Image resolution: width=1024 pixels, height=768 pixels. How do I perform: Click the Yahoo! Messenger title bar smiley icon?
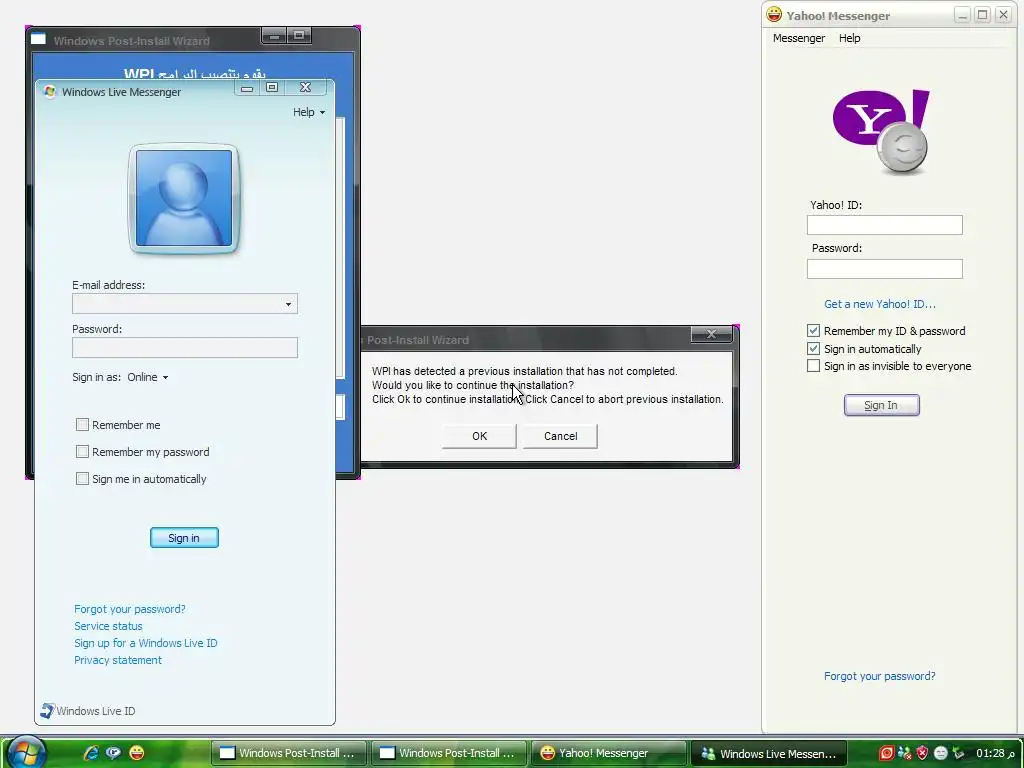coord(774,14)
